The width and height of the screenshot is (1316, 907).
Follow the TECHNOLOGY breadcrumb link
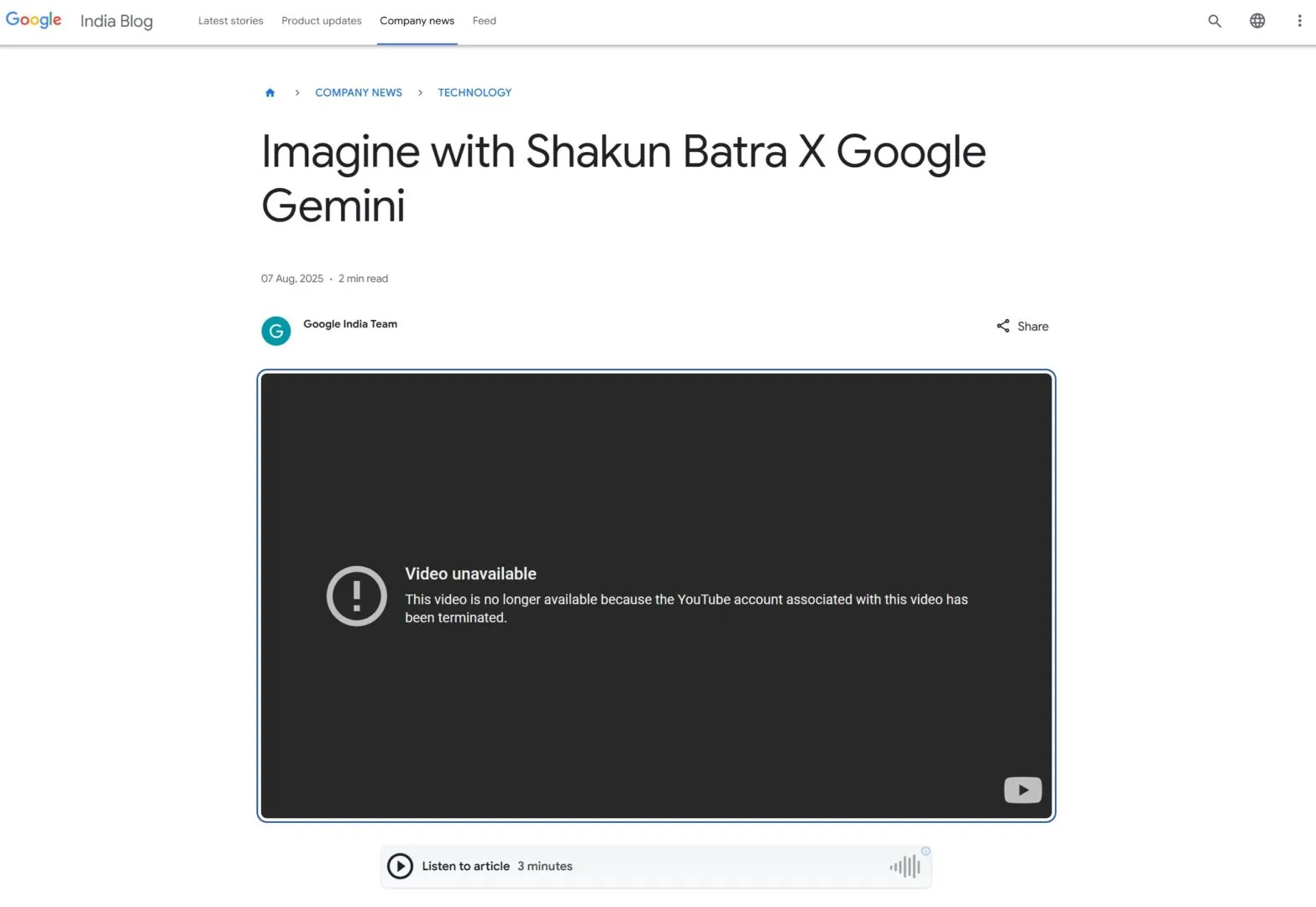click(474, 92)
